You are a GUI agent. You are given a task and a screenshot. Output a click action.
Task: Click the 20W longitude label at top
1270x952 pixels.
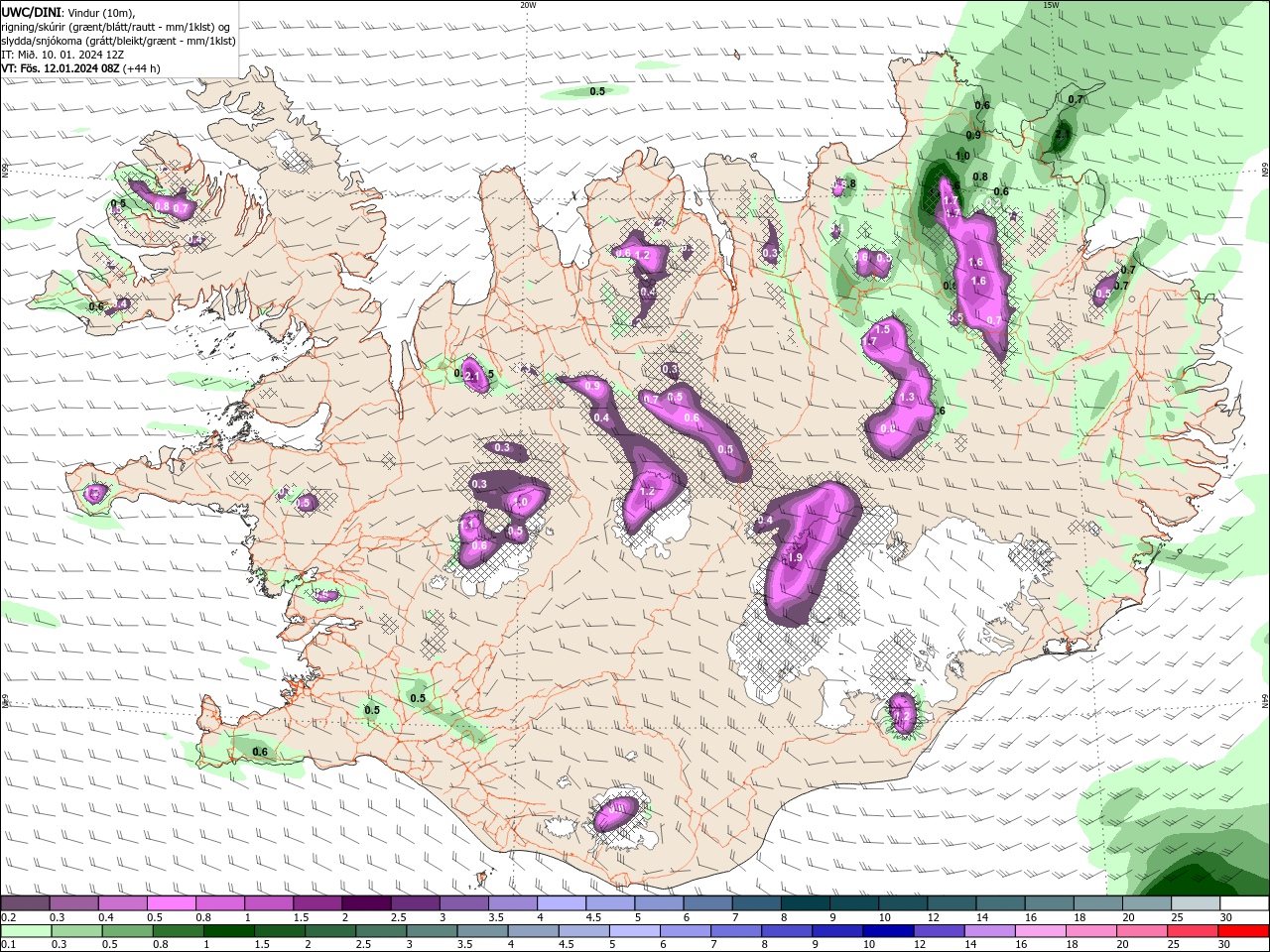528,5
